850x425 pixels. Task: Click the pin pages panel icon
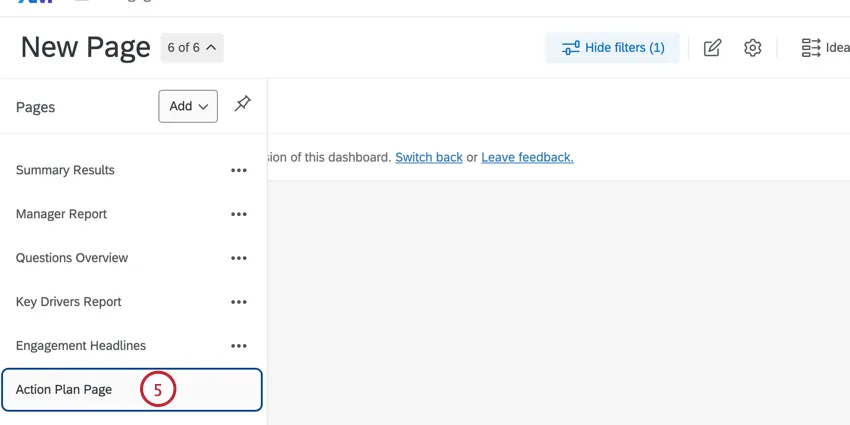click(242, 105)
